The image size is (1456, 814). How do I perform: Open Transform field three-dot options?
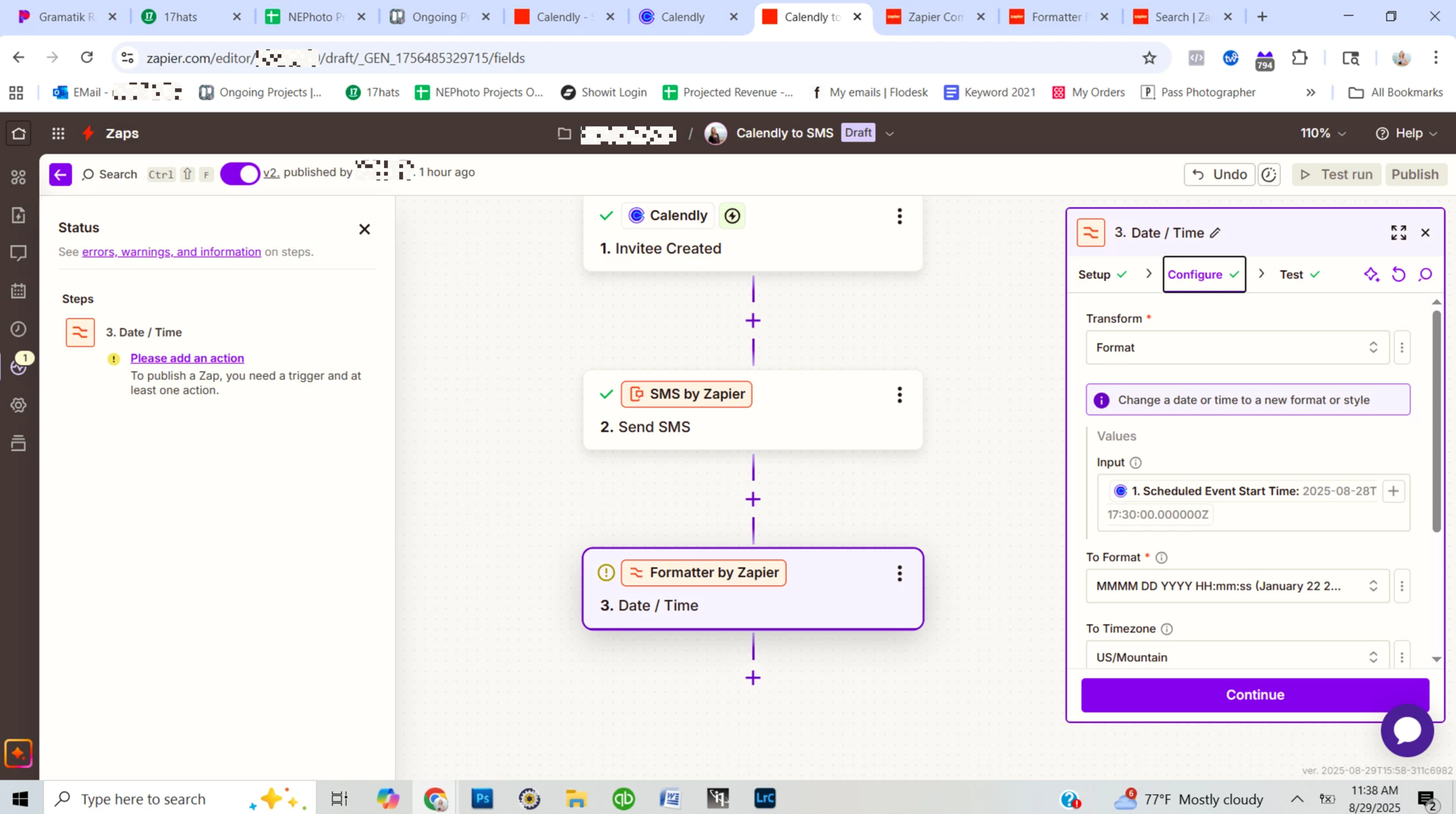[x=1402, y=347]
